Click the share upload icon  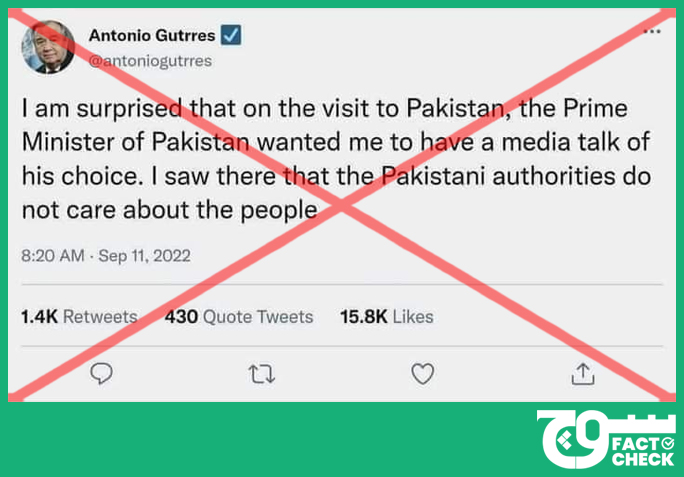[x=583, y=374]
